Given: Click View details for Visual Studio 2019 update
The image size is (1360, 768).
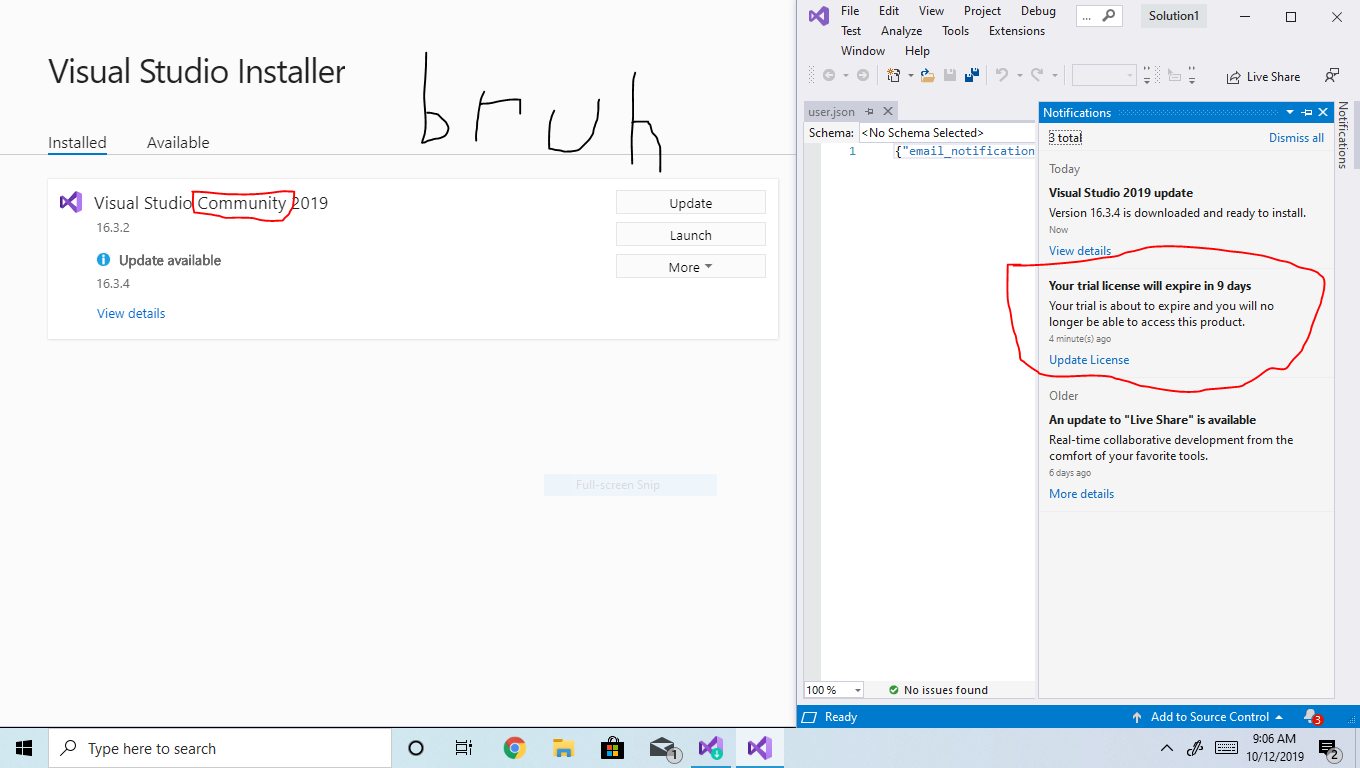Looking at the screenshot, I should click(x=1080, y=251).
